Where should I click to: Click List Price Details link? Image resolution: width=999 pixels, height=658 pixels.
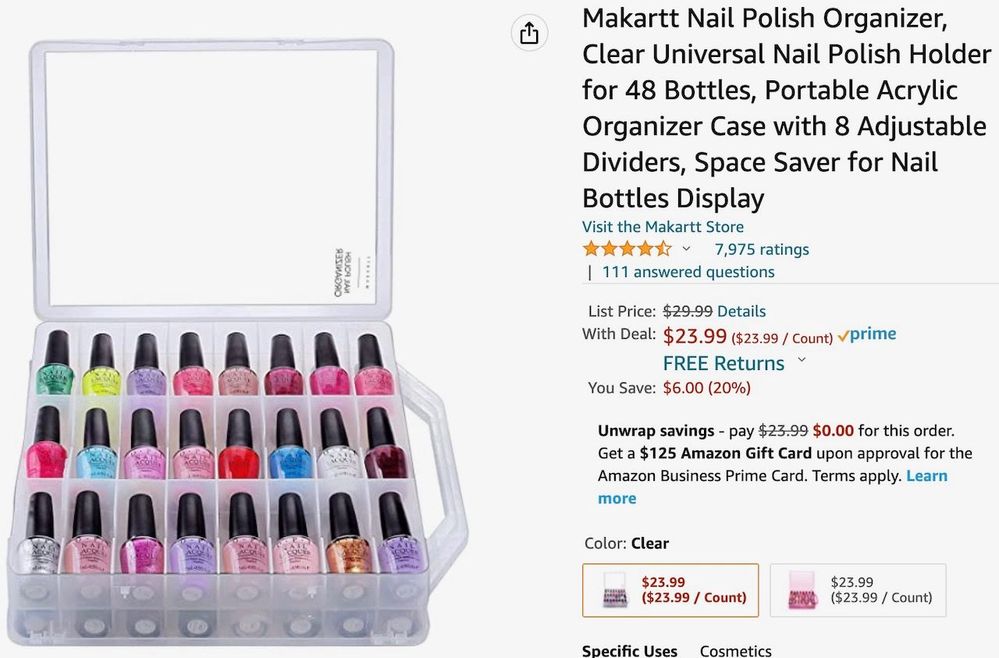coord(741,311)
